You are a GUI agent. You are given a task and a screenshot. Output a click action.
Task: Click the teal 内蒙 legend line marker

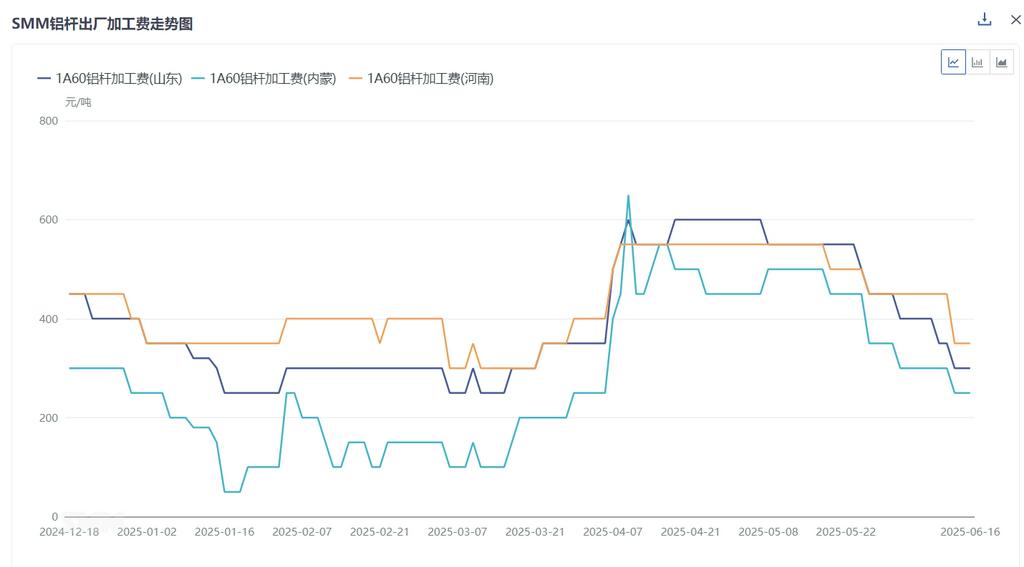[198, 78]
